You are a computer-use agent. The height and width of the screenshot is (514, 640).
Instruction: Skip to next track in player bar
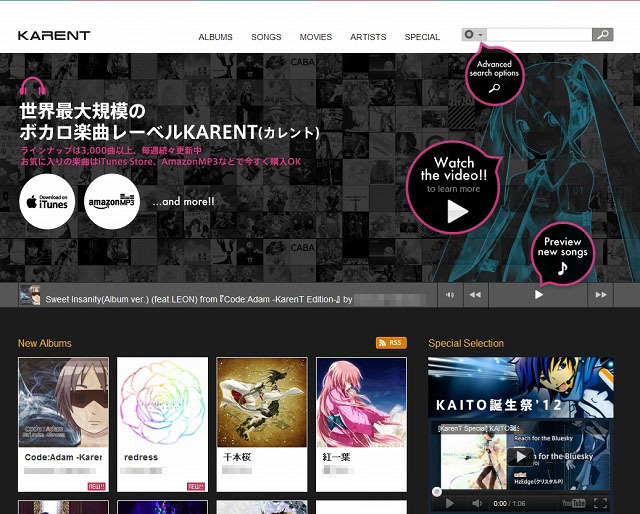point(600,295)
